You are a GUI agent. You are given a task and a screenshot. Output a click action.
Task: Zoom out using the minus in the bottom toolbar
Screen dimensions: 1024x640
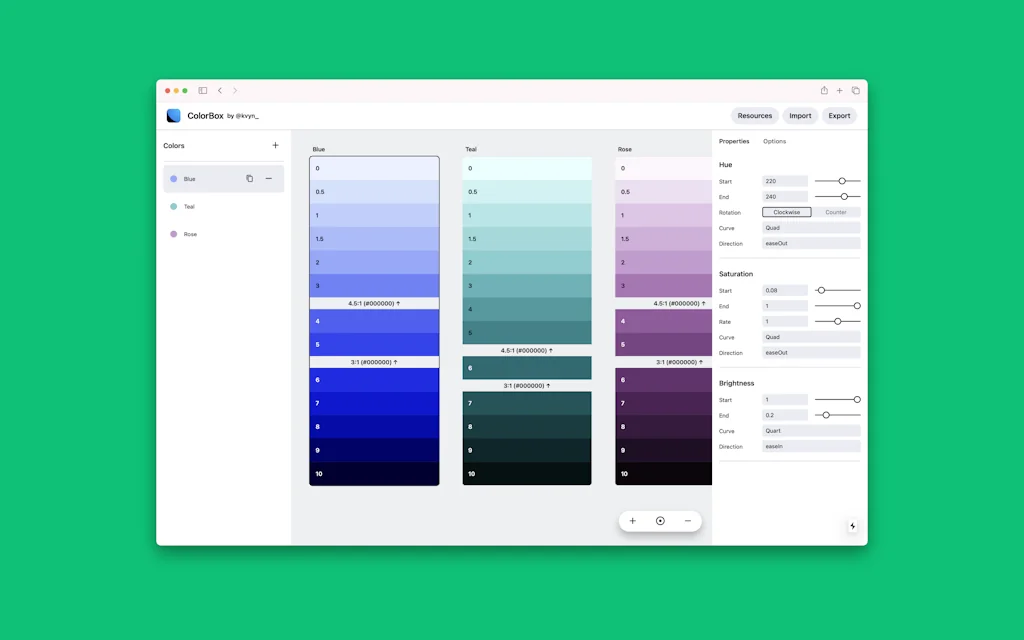(687, 520)
